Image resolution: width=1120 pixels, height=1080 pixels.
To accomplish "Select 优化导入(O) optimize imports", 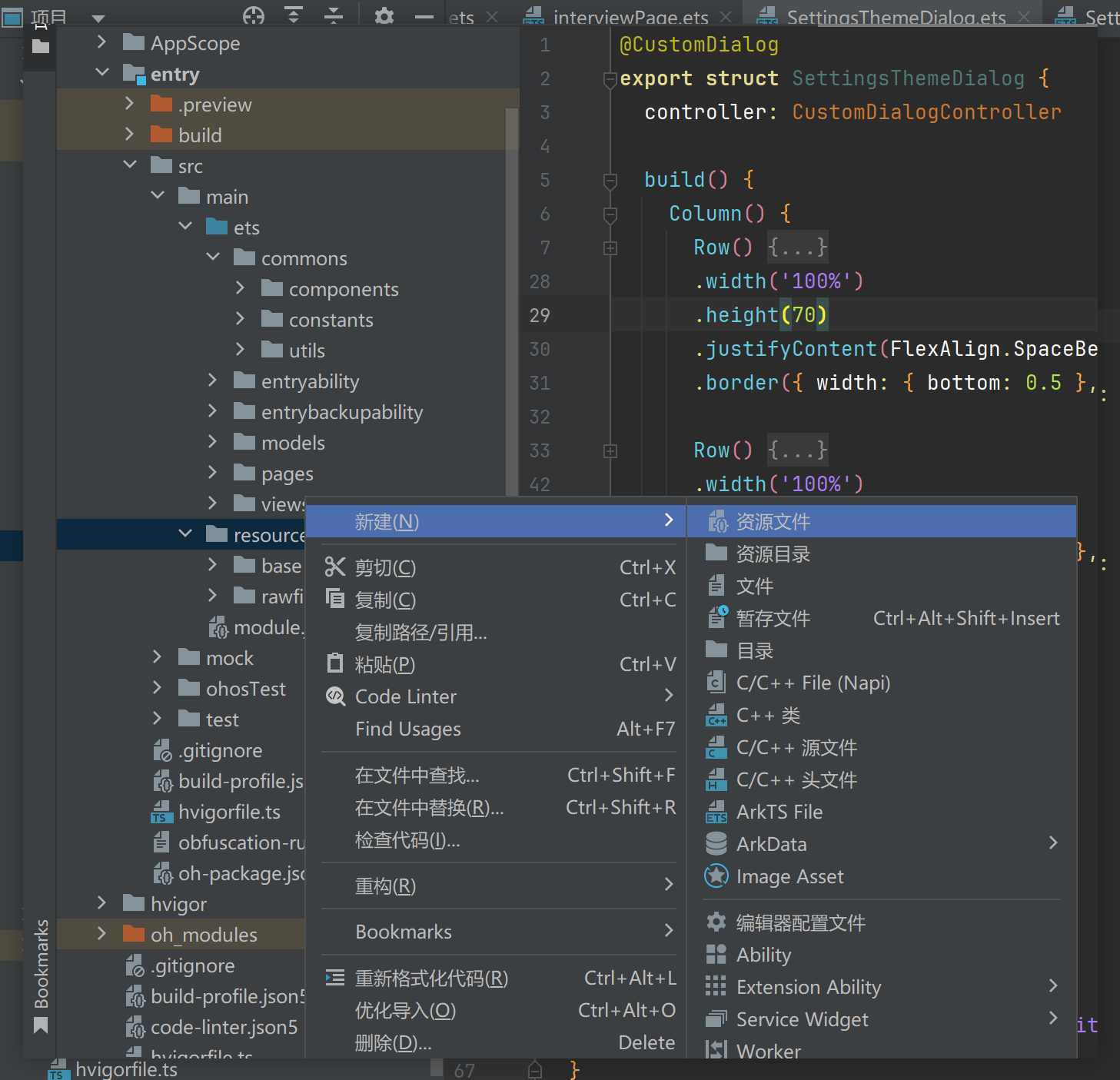I will 496,1010.
